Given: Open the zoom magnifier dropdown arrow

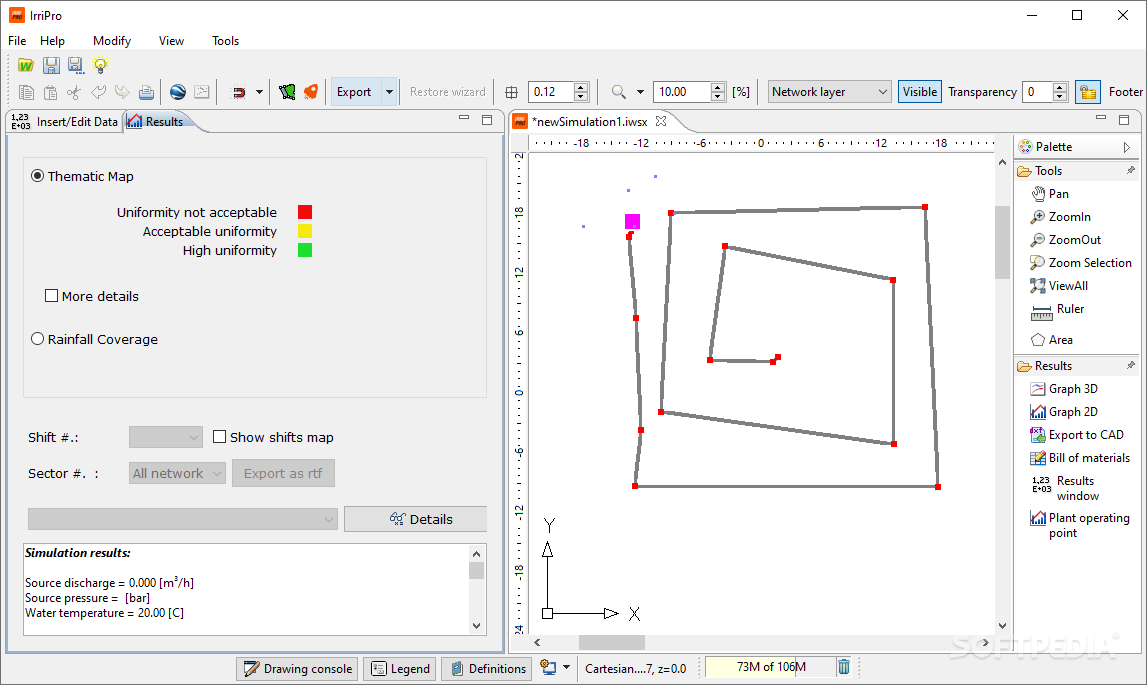Looking at the screenshot, I should (x=640, y=92).
